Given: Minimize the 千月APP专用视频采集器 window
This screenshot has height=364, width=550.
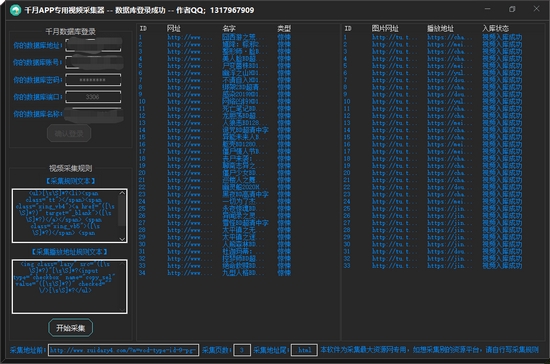Looking at the screenshot, I should click(488, 9).
